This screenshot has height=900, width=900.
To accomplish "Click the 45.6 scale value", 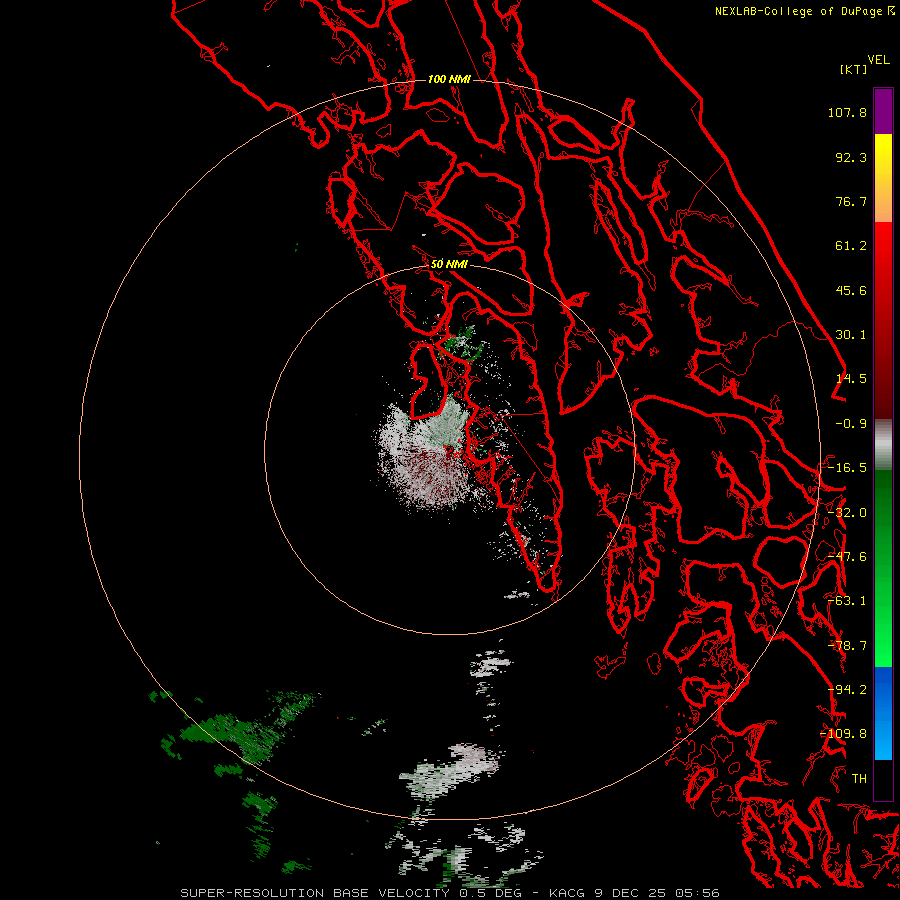I will click(851, 290).
